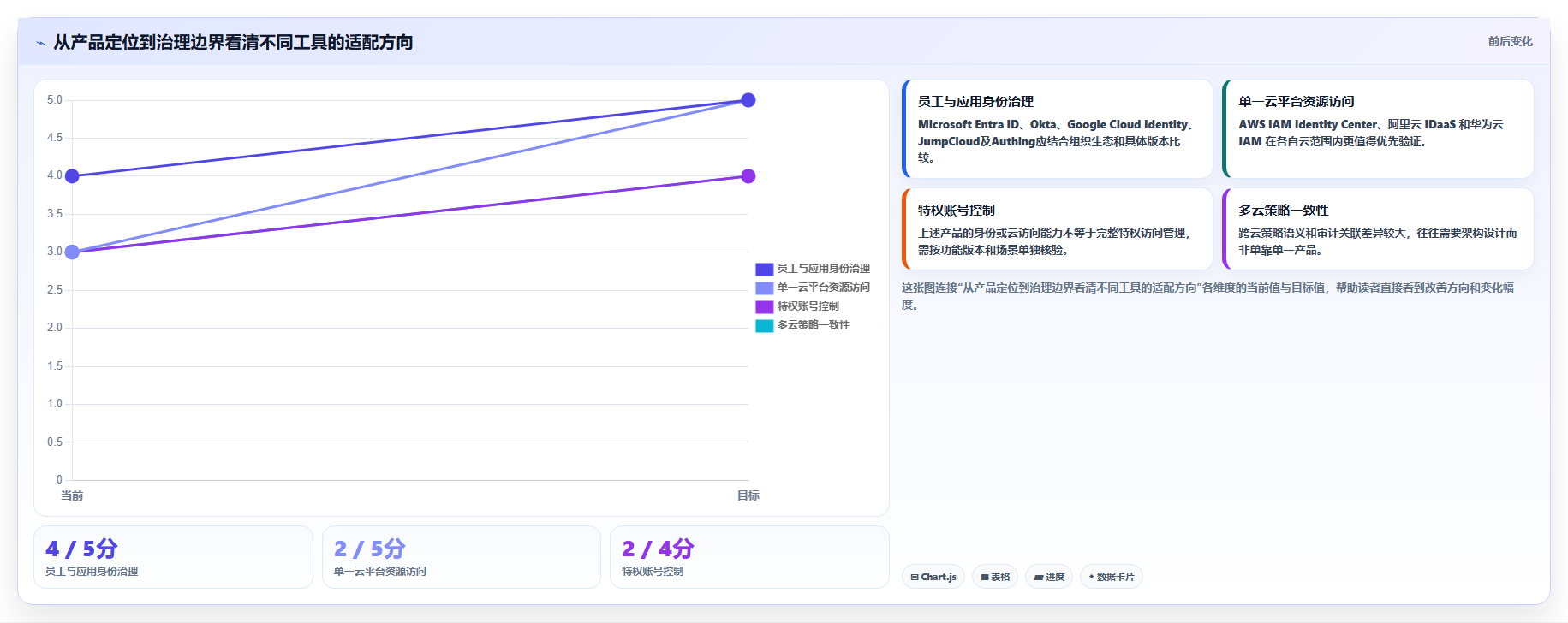Click the 单一云平台资源访问 legend label
The height and width of the screenshot is (623, 1568).
pos(823,288)
